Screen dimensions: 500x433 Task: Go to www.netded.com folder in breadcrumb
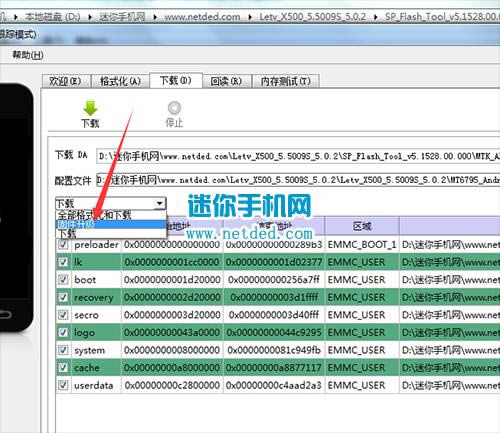202,17
